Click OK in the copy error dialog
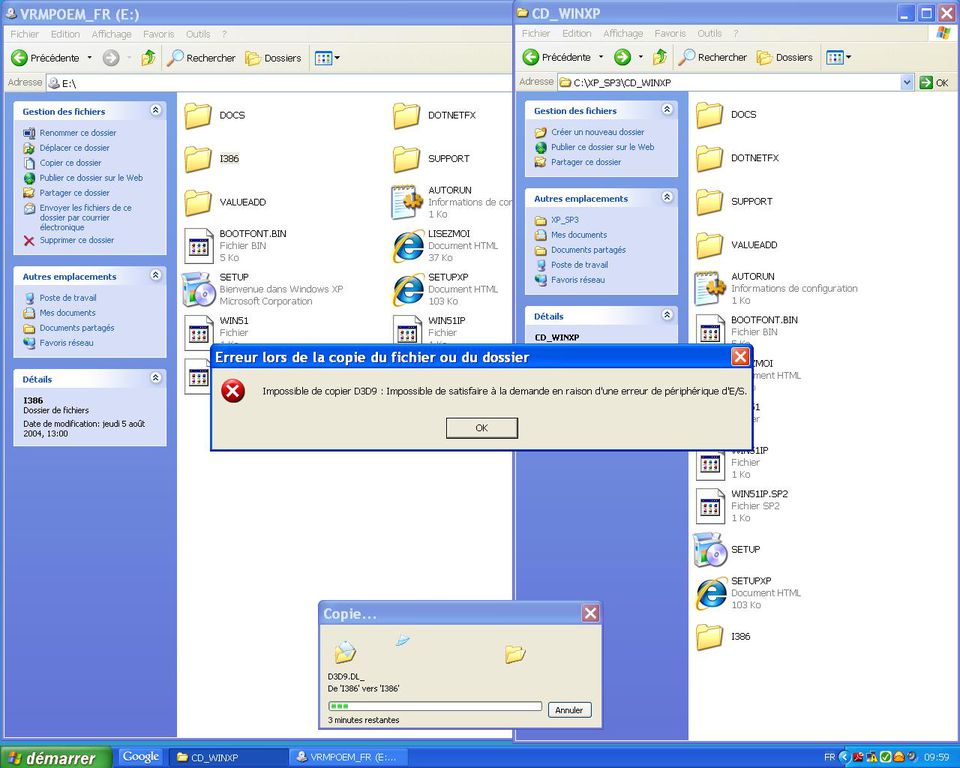The image size is (960, 768). pyautogui.click(x=481, y=428)
